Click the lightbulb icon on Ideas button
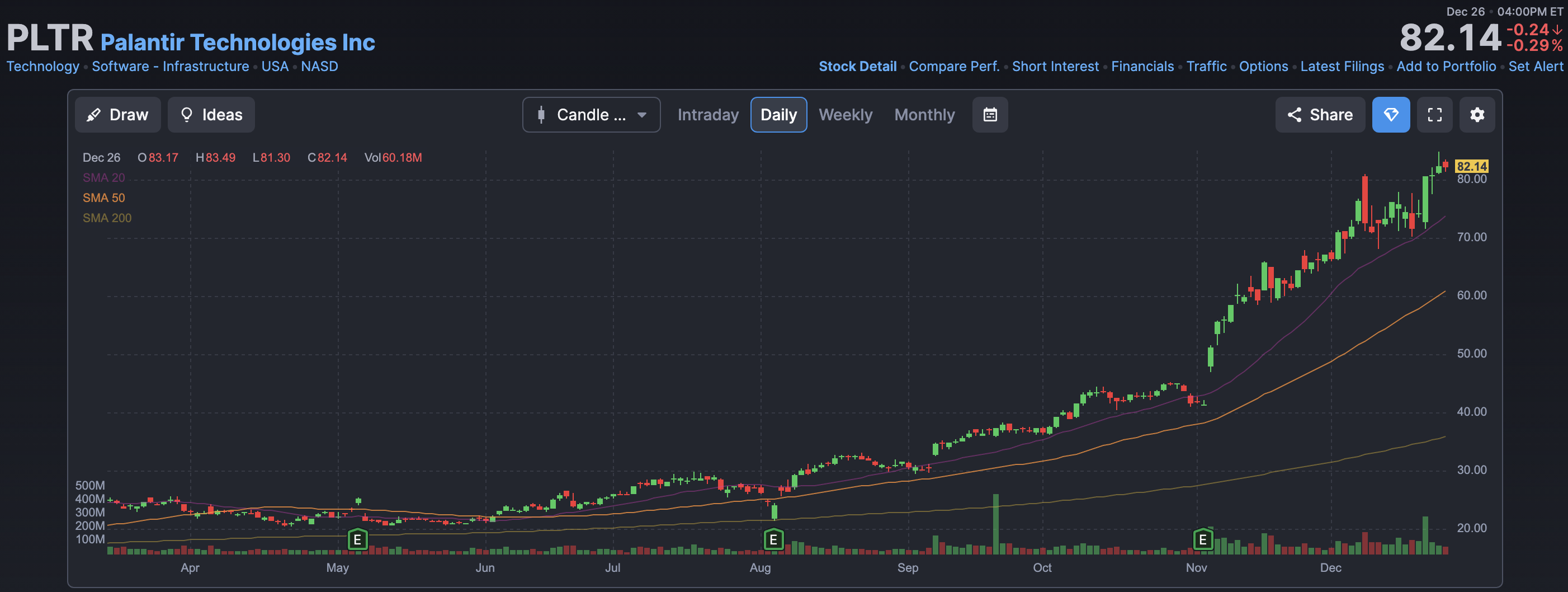The image size is (1568, 592). (x=187, y=115)
